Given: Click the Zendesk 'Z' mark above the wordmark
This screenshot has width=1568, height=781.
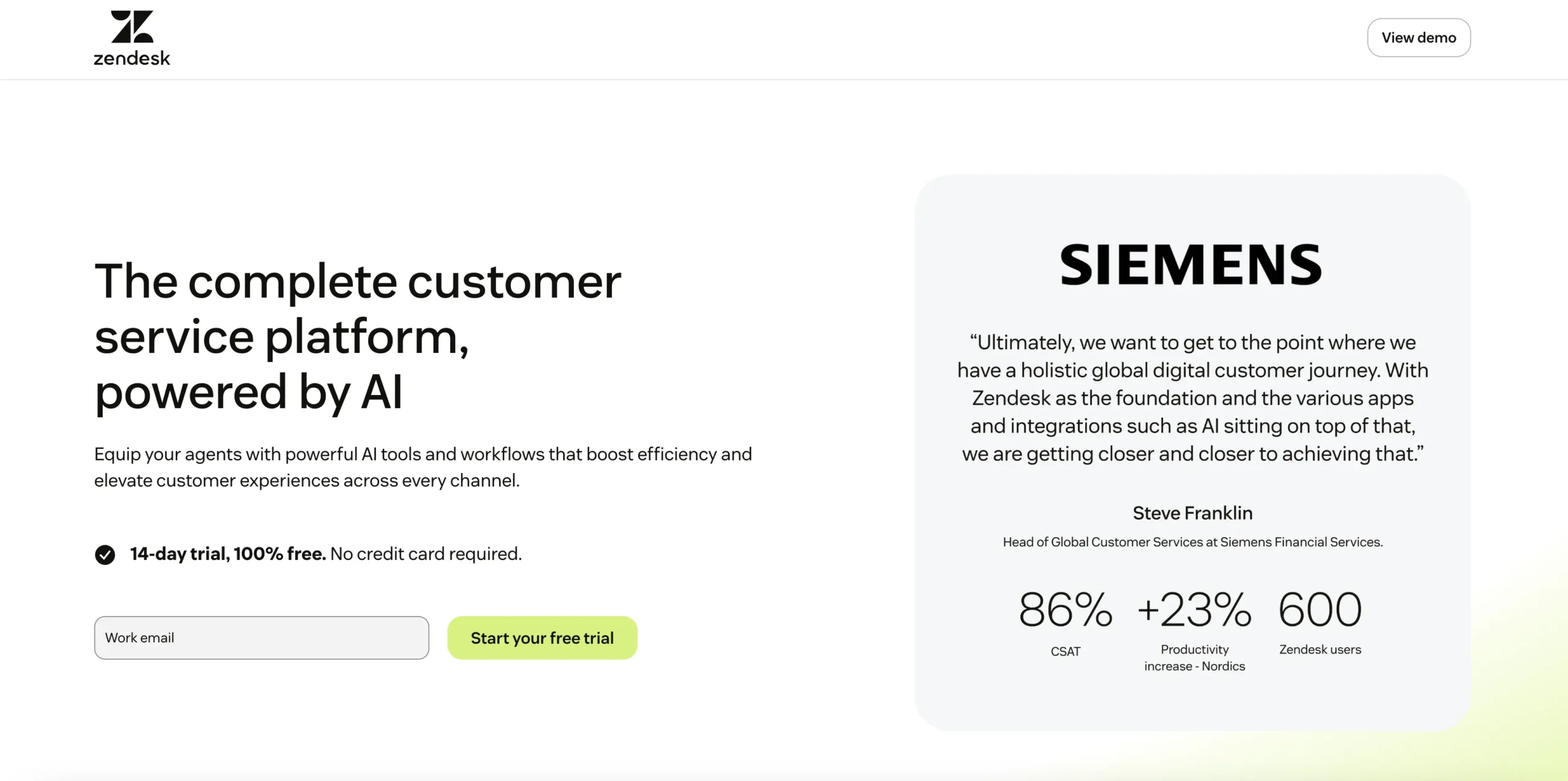Looking at the screenshot, I should tap(131, 26).
